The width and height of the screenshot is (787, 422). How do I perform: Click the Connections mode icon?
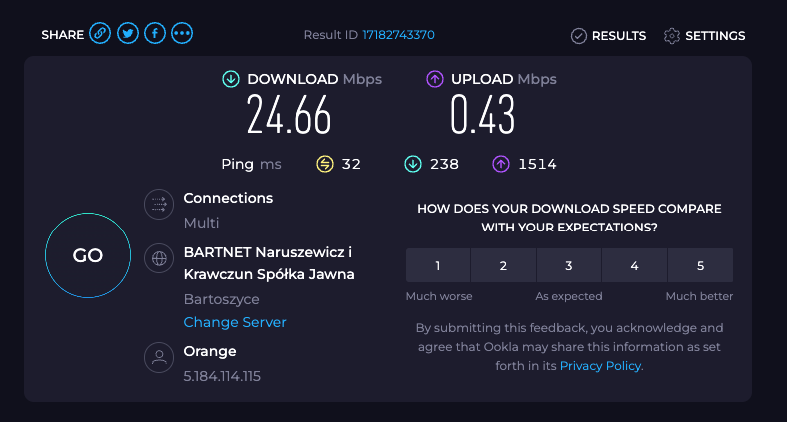pyautogui.click(x=159, y=204)
